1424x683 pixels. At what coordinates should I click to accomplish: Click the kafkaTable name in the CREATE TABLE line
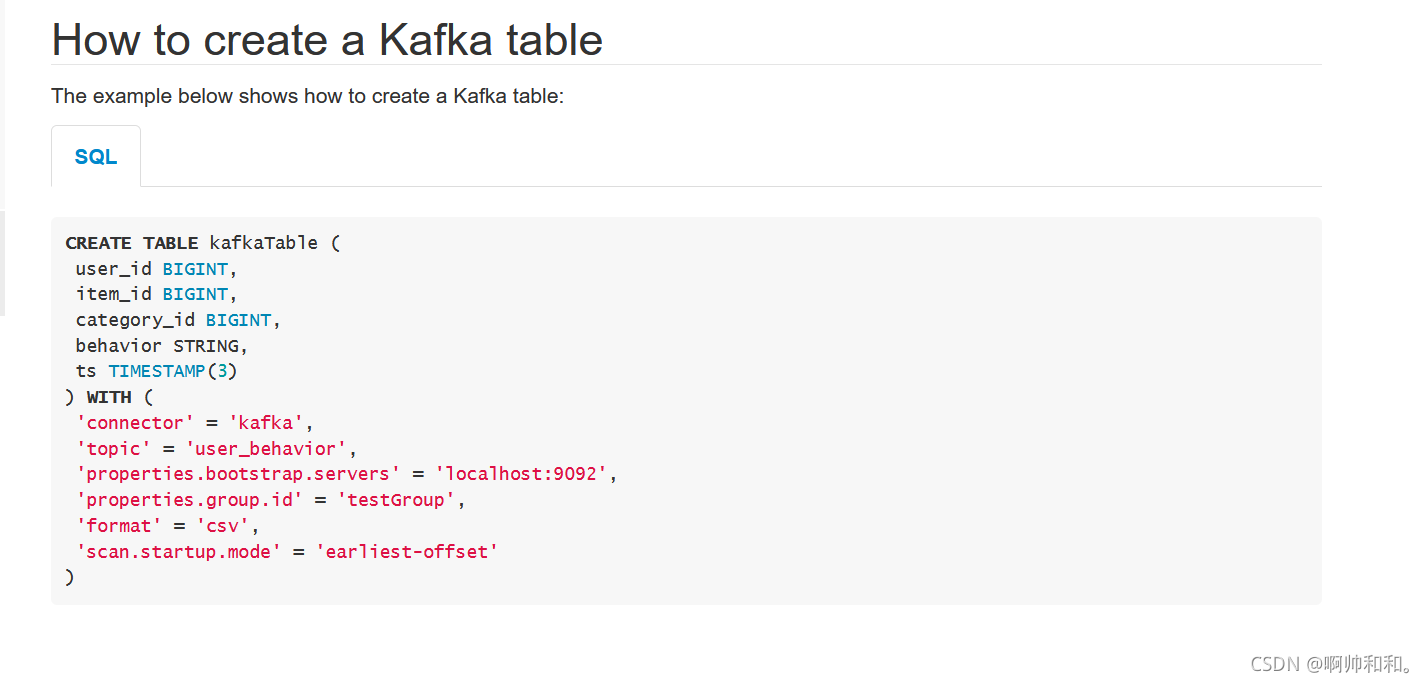pyautogui.click(x=263, y=243)
